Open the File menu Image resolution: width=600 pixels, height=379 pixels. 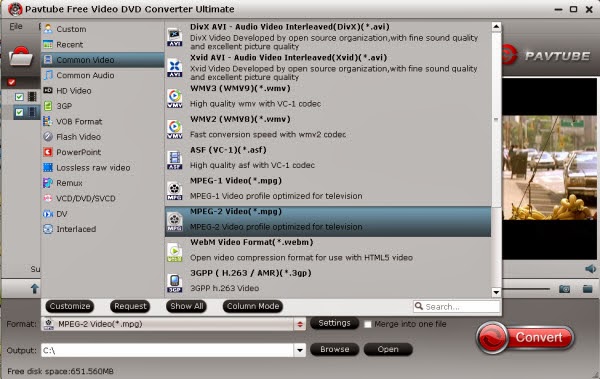coord(16,26)
